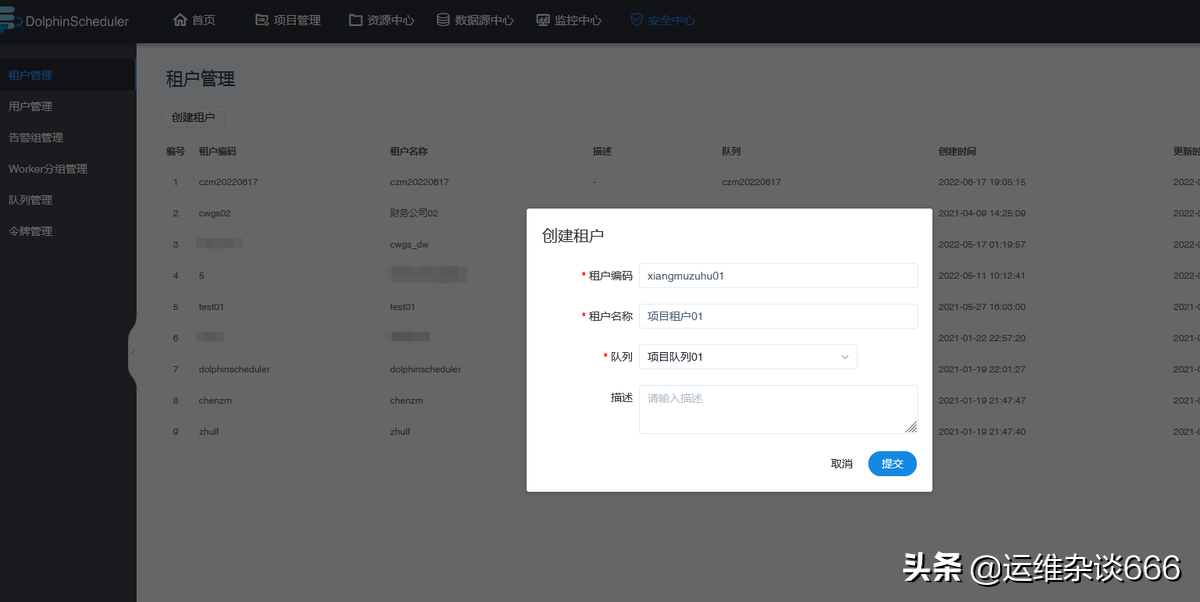1200x602 pixels.
Task: Open 队列管理 in the left menu
Action: [x=30, y=200]
